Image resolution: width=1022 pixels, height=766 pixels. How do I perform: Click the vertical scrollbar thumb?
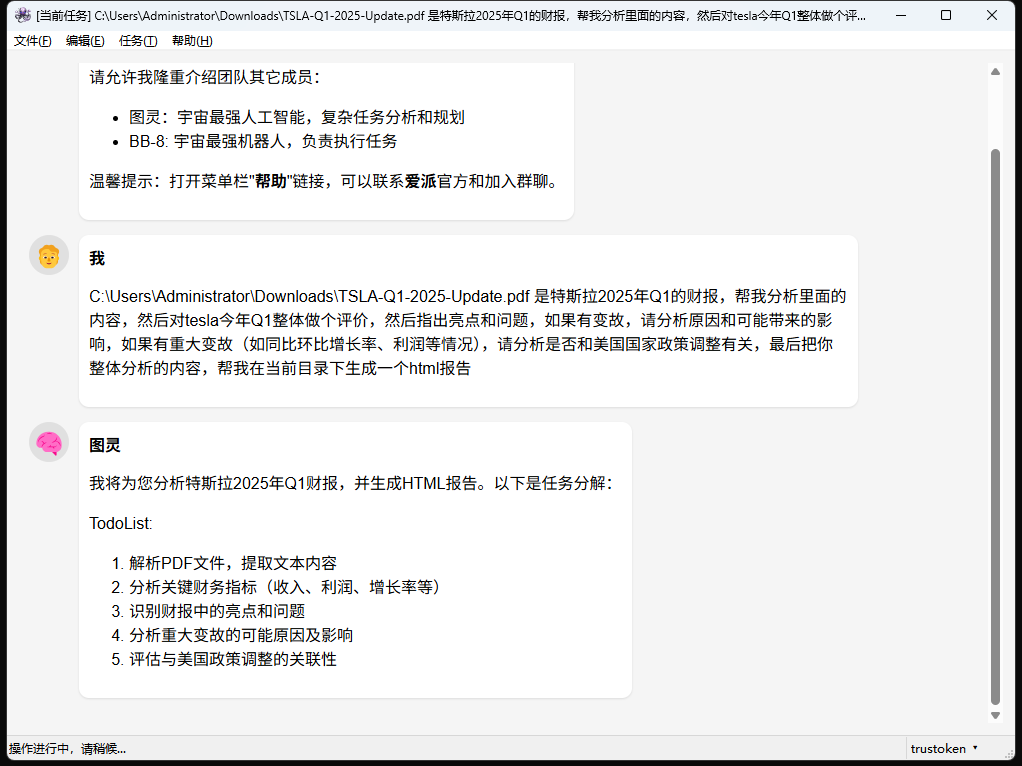tap(995, 427)
